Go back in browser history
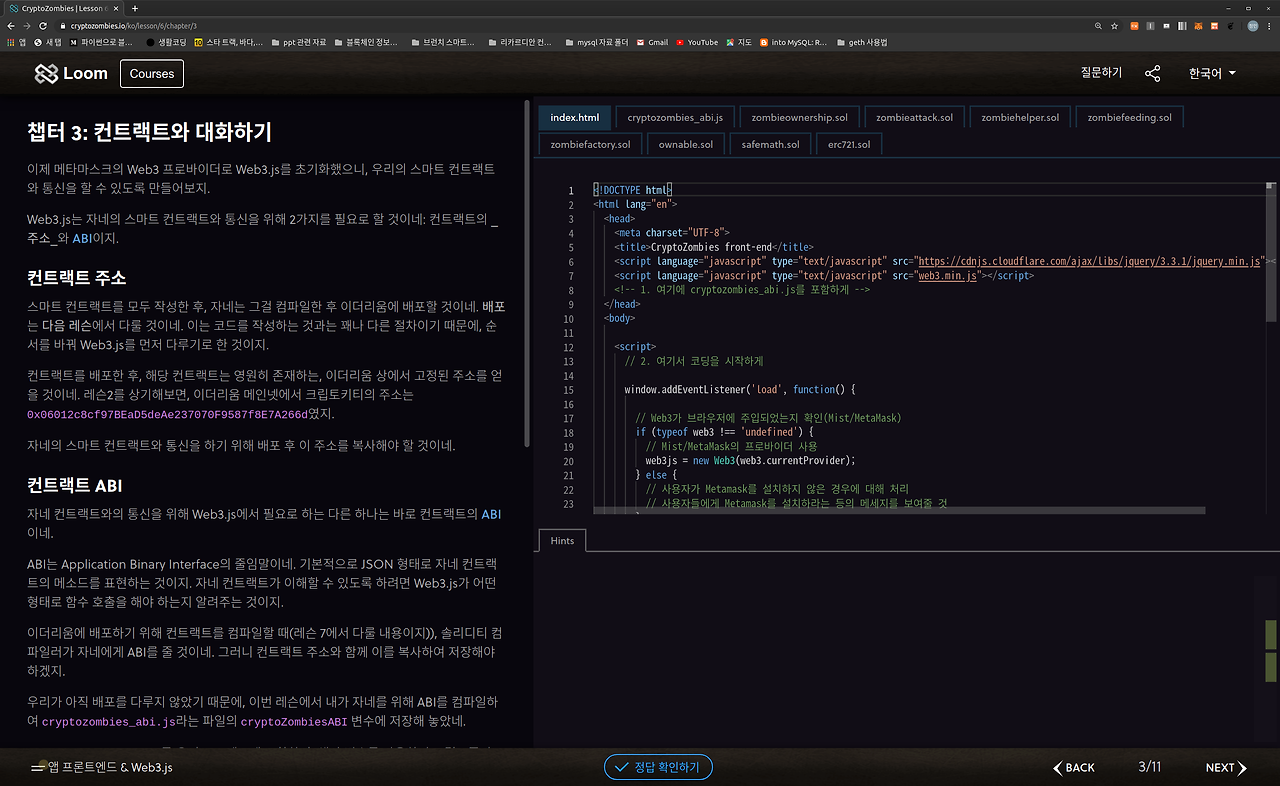1280x786 pixels. 11,25
